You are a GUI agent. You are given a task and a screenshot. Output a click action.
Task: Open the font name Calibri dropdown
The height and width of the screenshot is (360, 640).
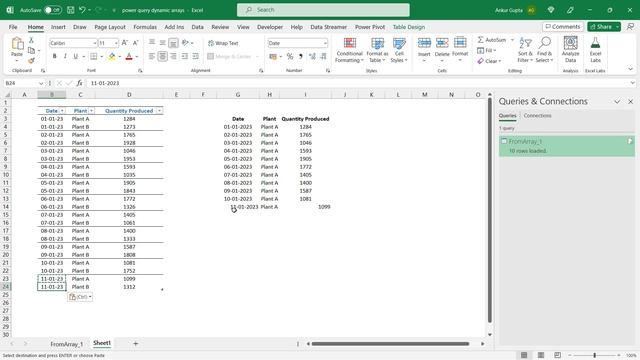pos(95,43)
